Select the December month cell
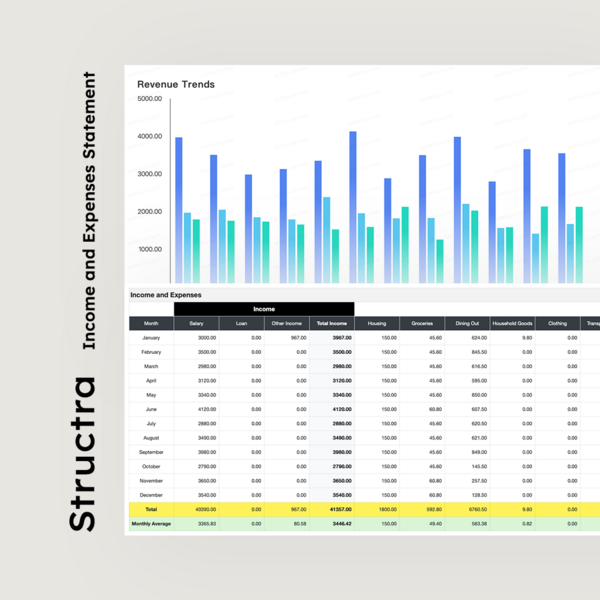The height and width of the screenshot is (600, 600). [151, 495]
